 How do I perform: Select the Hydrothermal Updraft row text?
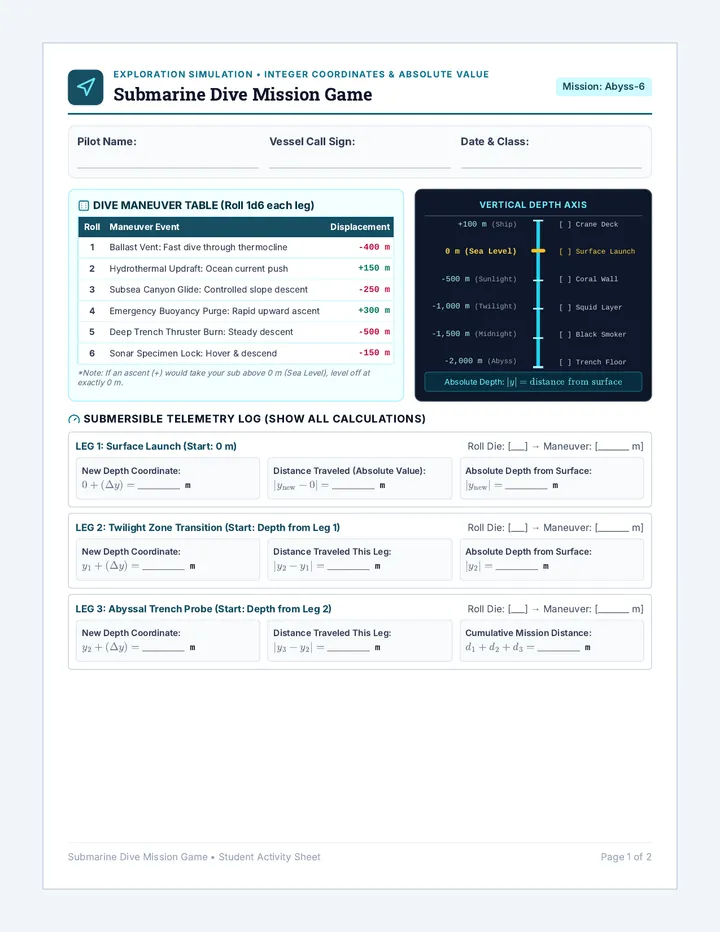tap(199, 269)
